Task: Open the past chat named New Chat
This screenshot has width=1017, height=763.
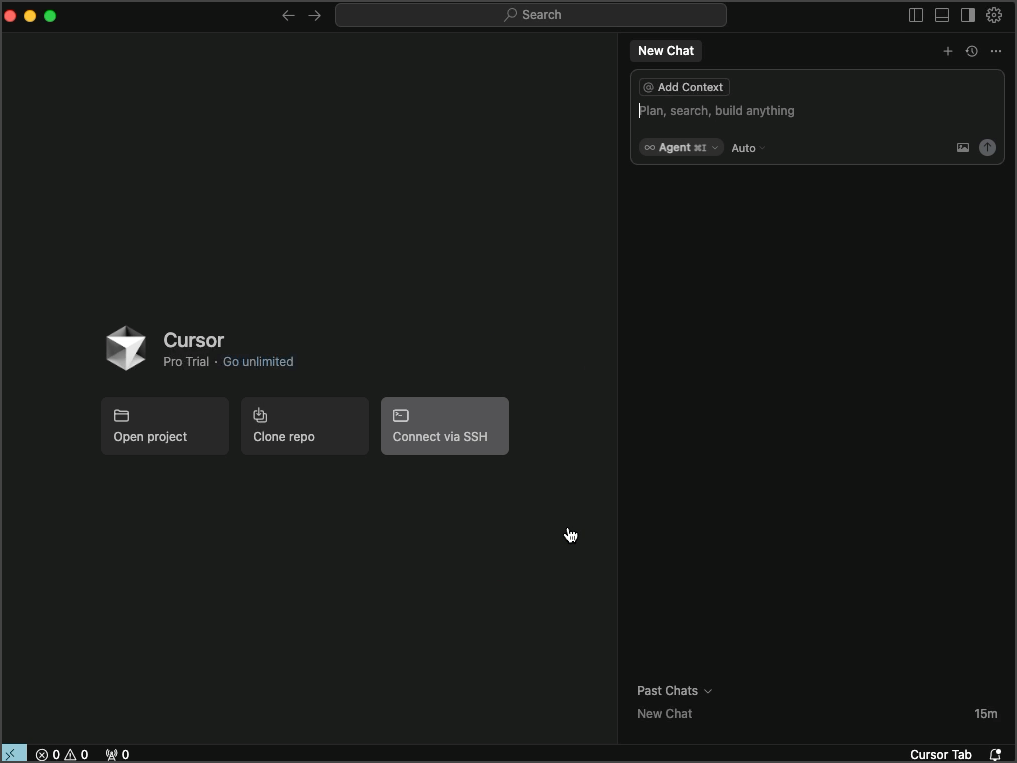Action: coord(817,714)
